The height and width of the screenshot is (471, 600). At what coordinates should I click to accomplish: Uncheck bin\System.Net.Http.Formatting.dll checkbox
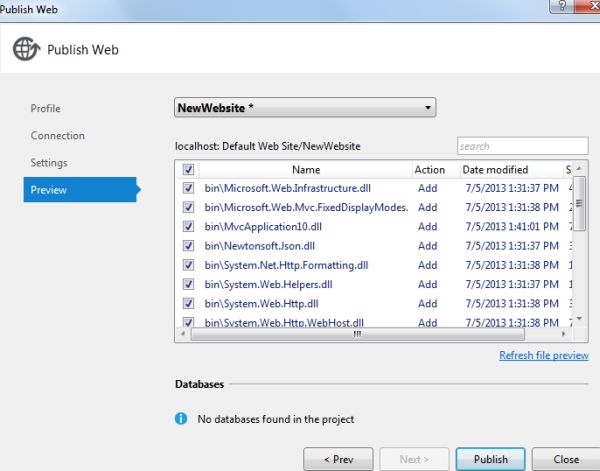tap(188, 265)
